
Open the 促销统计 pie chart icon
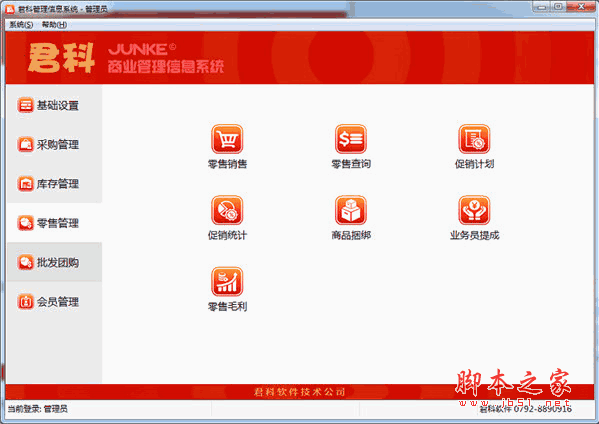227,210
